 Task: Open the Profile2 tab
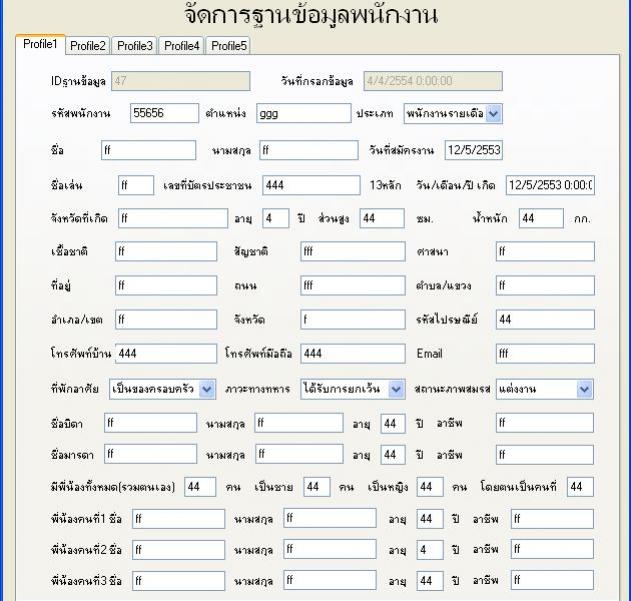(87, 45)
